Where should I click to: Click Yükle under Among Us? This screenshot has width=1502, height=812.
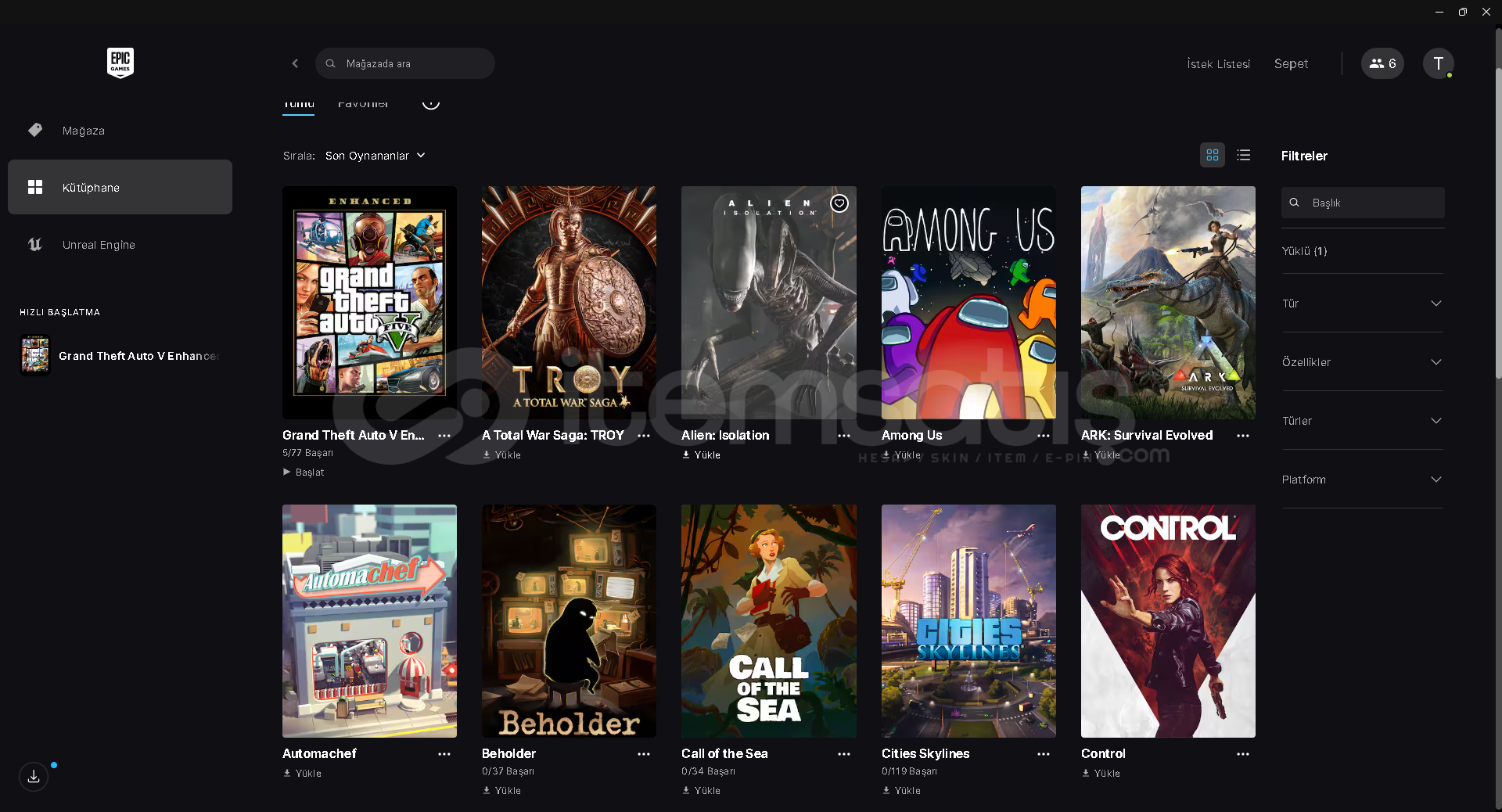[901, 455]
